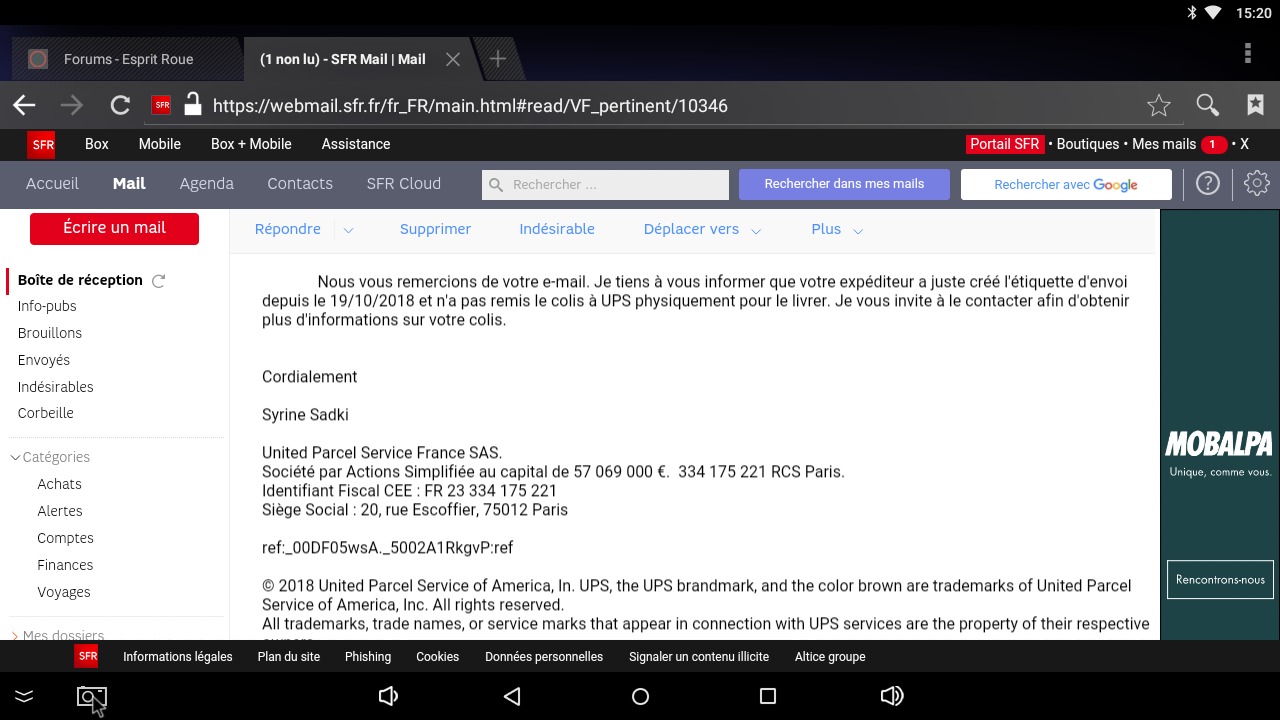Raise volume with right speaker icon
This screenshot has height=720, width=1280.
pyautogui.click(x=891, y=696)
